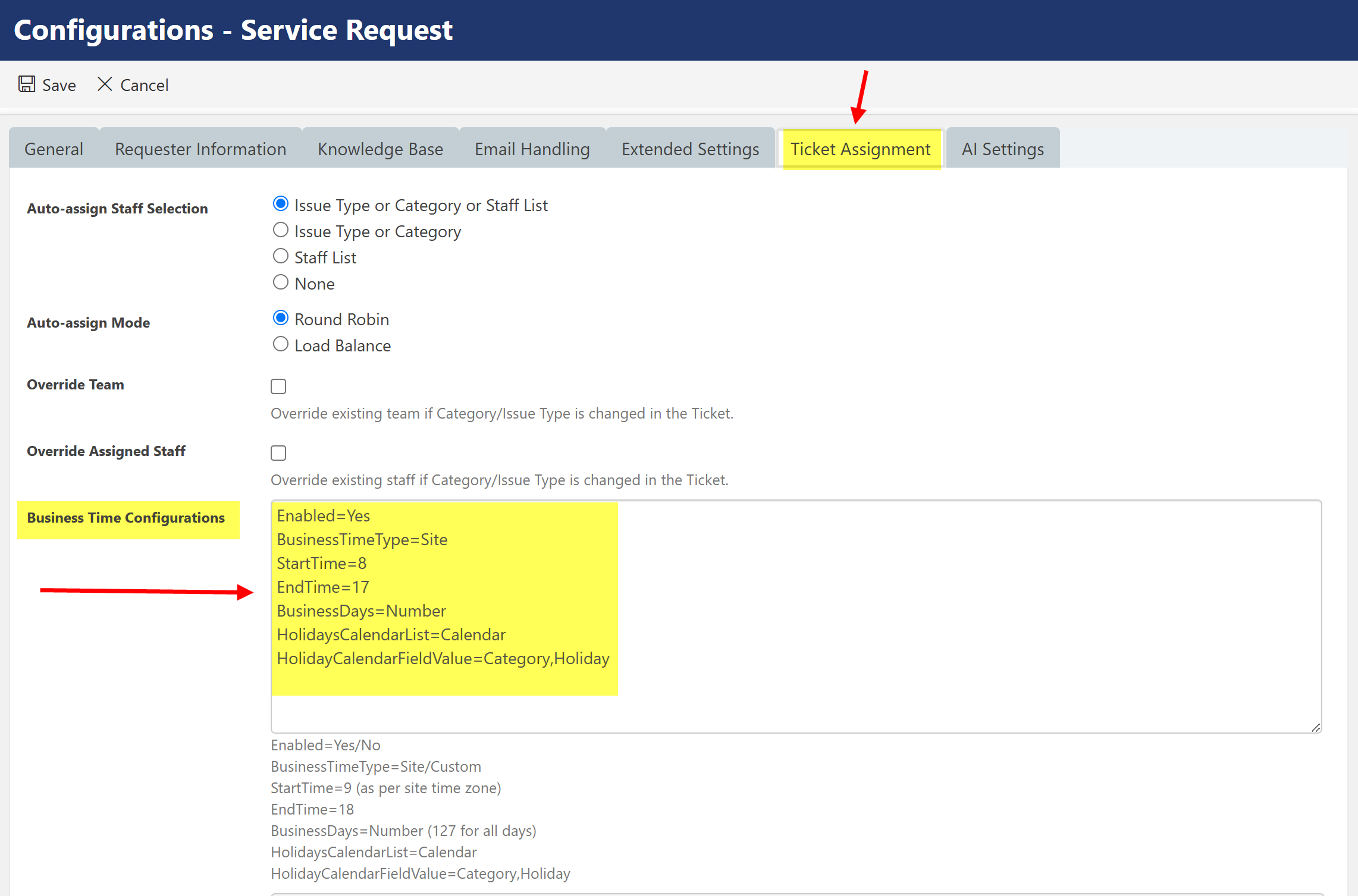The height and width of the screenshot is (896, 1358).
Task: Switch to the Email Handling tab
Action: click(x=532, y=149)
